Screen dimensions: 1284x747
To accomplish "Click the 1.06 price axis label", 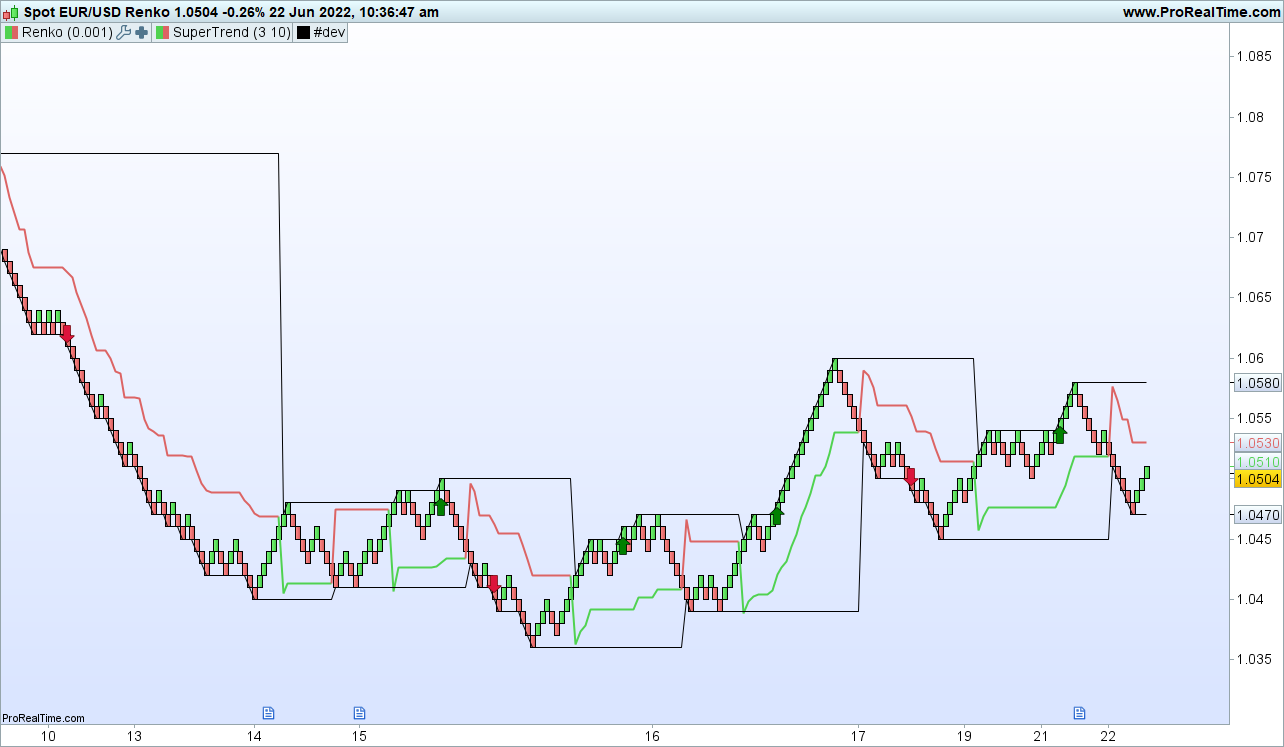I will pyautogui.click(x=1252, y=358).
